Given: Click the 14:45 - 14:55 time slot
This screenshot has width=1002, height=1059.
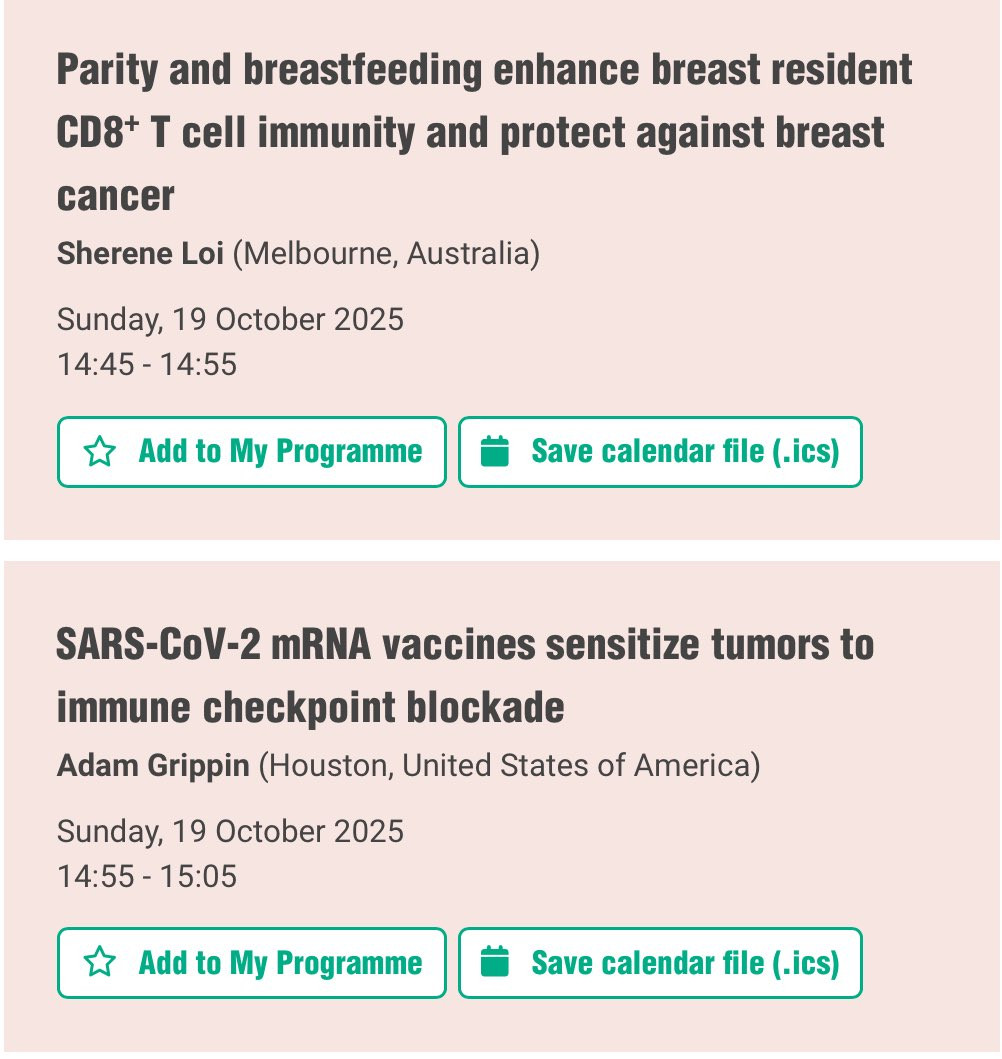Looking at the screenshot, I should (147, 365).
